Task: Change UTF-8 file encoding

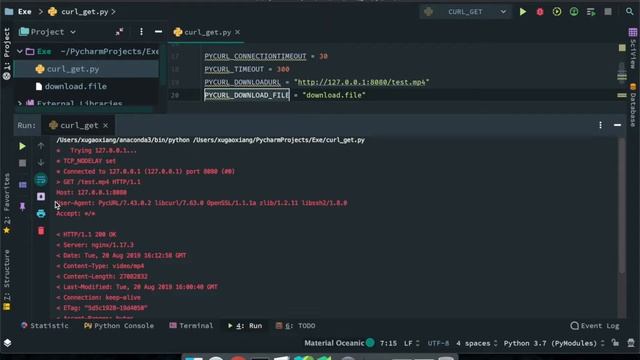Action: (x=438, y=343)
